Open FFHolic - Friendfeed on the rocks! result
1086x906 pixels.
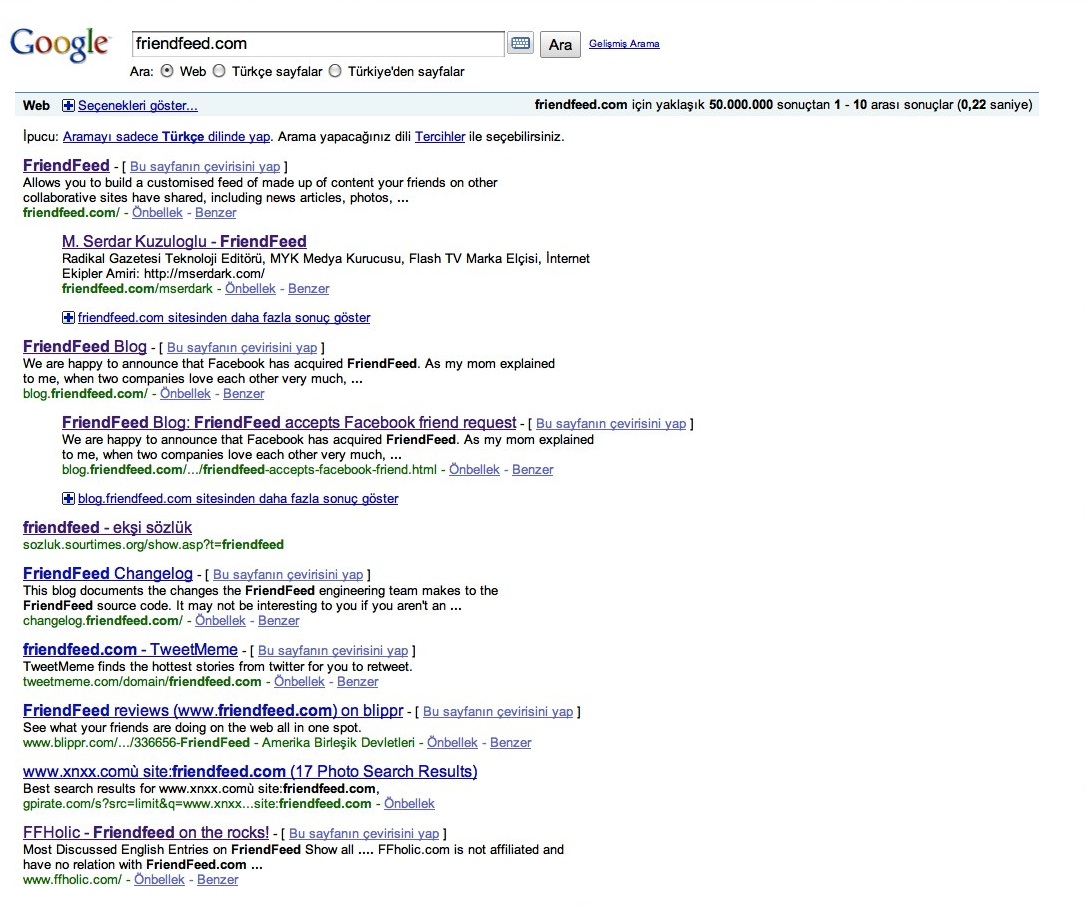point(146,833)
